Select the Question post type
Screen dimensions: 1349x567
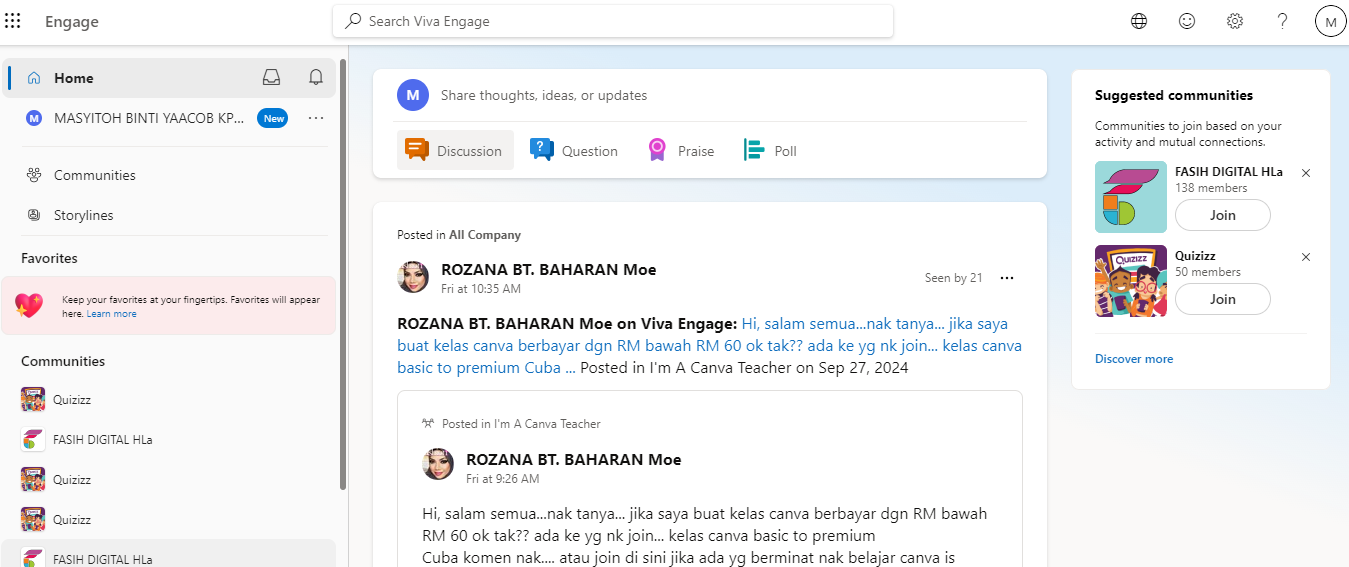pyautogui.click(x=574, y=150)
